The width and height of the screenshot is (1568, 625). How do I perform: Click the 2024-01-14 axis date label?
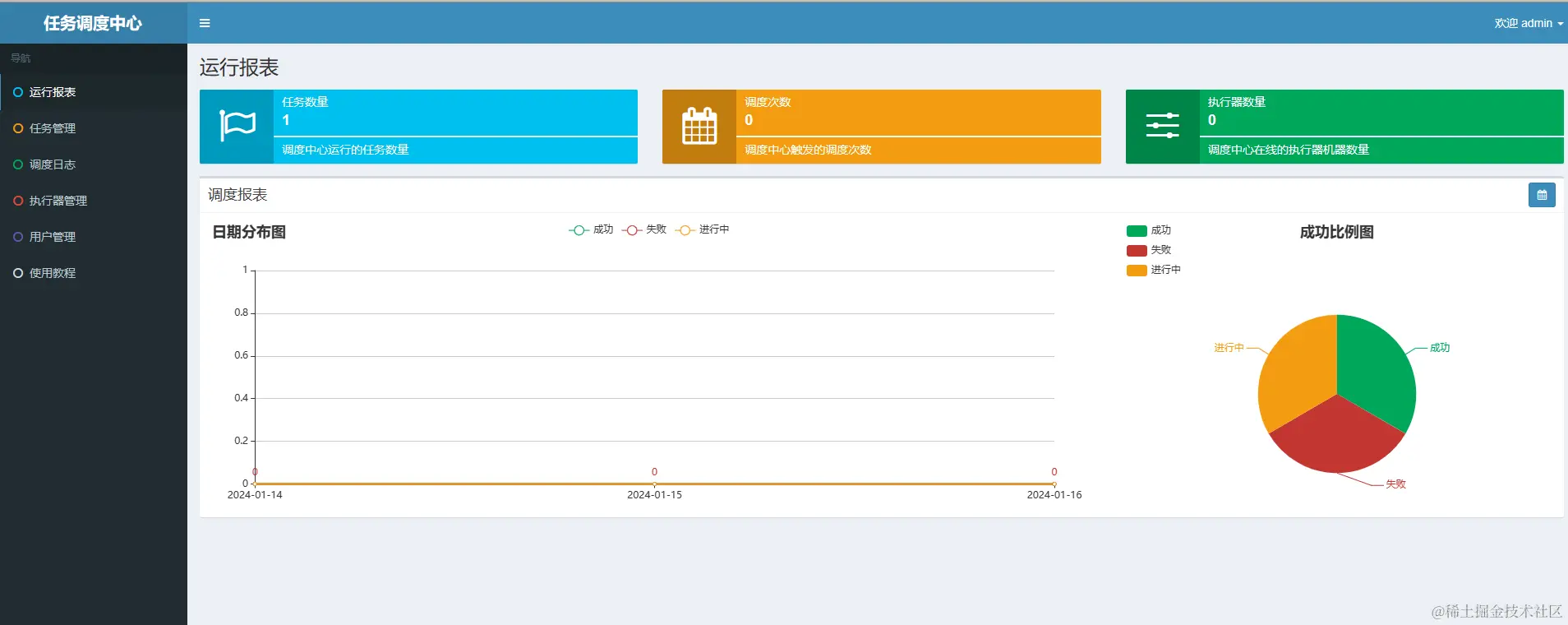[x=255, y=495]
